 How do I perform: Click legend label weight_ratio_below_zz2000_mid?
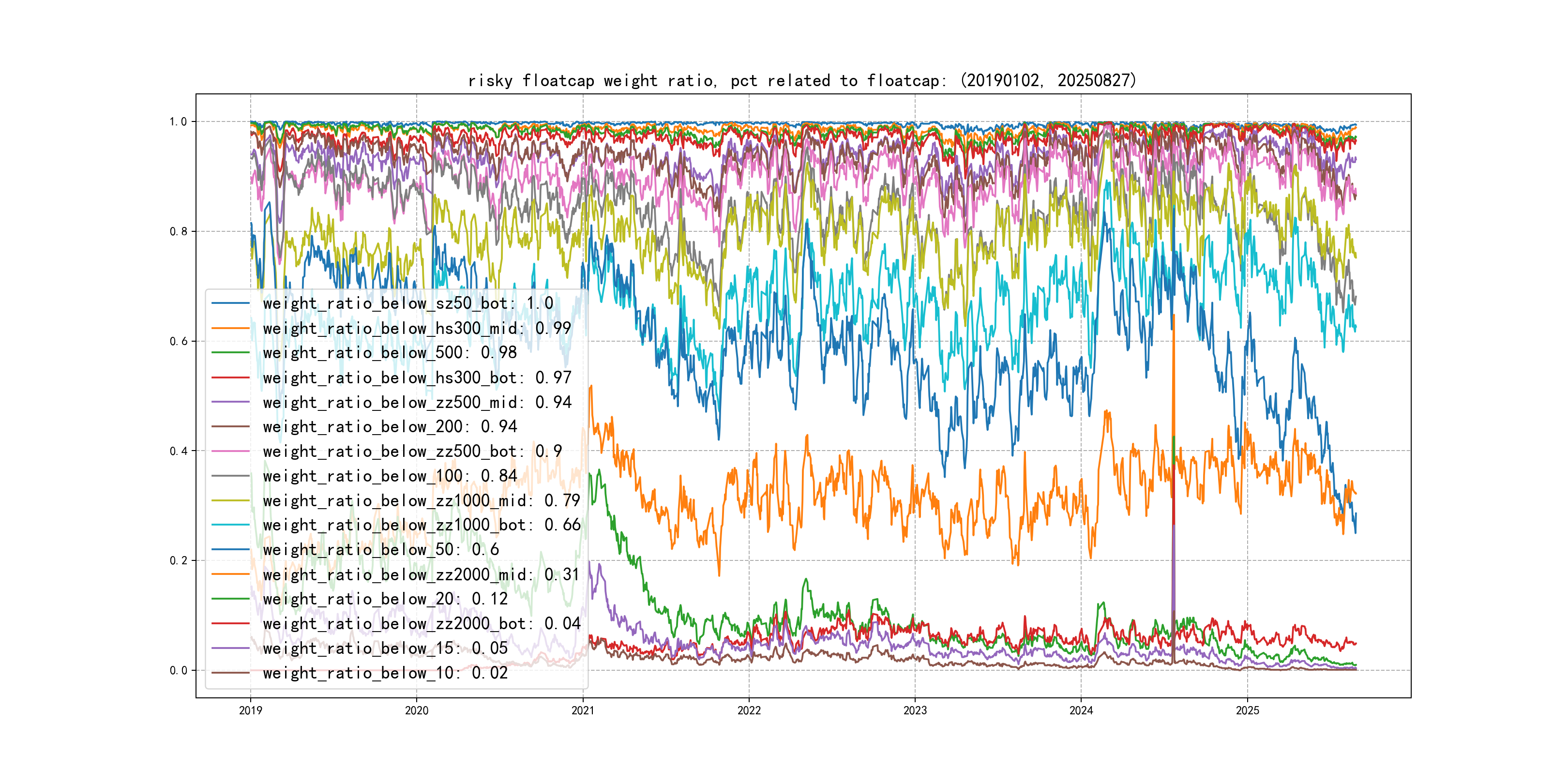point(421,574)
